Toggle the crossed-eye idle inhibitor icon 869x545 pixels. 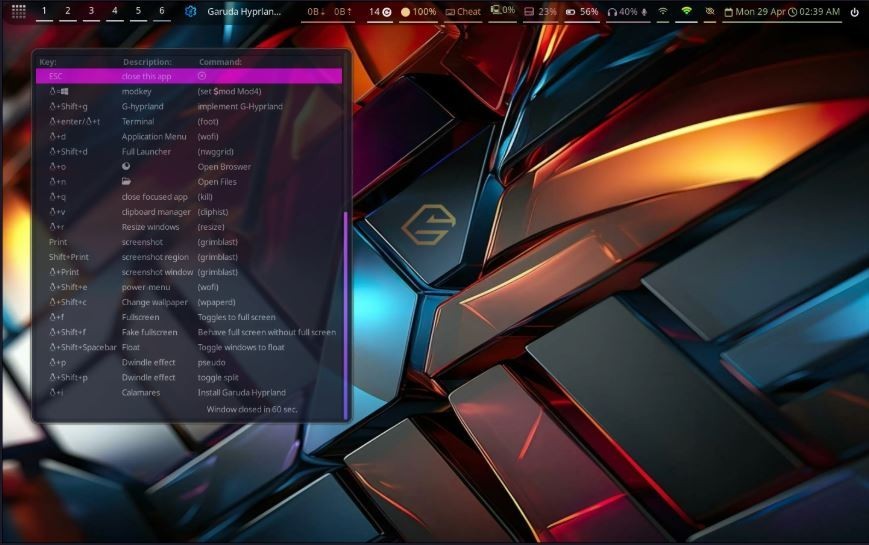tap(710, 11)
